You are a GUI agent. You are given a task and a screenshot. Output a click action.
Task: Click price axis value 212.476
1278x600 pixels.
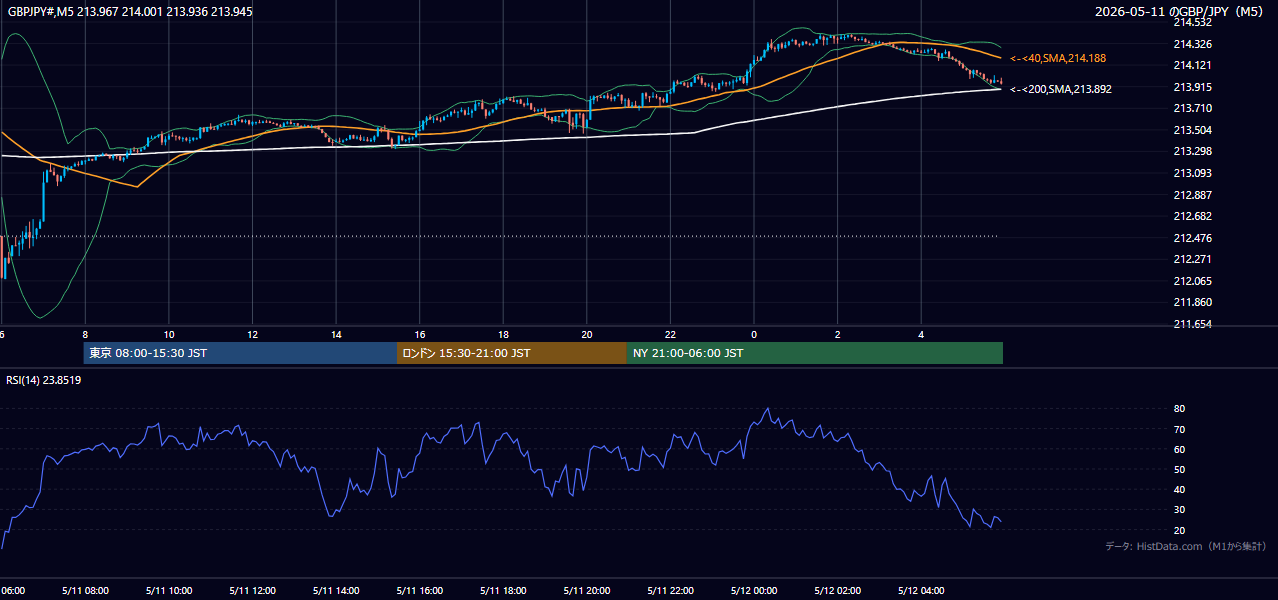click(1192, 238)
